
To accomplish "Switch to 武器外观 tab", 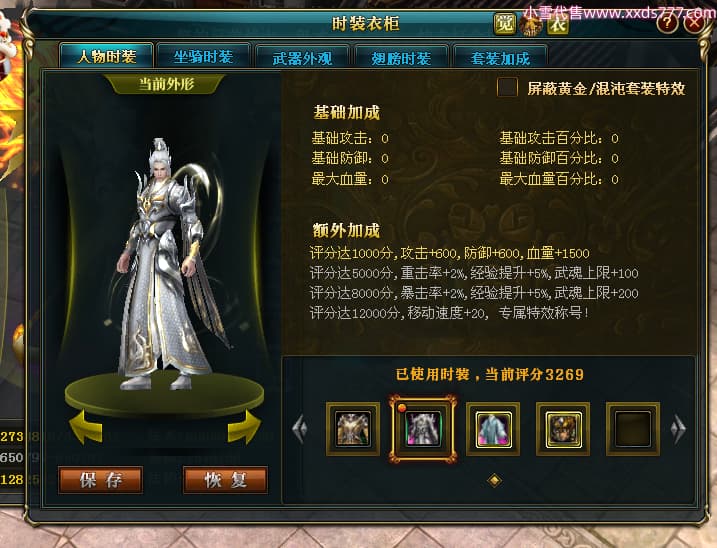I will 302,58.
